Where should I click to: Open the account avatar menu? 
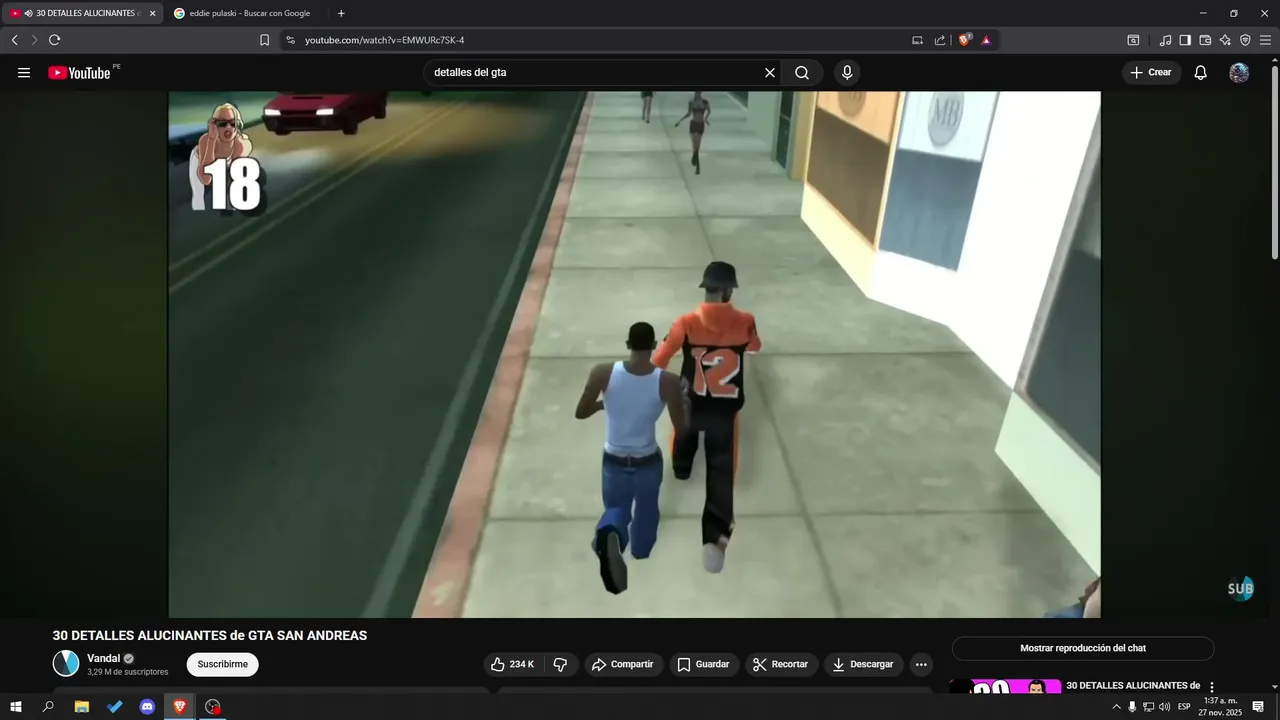pyautogui.click(x=1239, y=73)
